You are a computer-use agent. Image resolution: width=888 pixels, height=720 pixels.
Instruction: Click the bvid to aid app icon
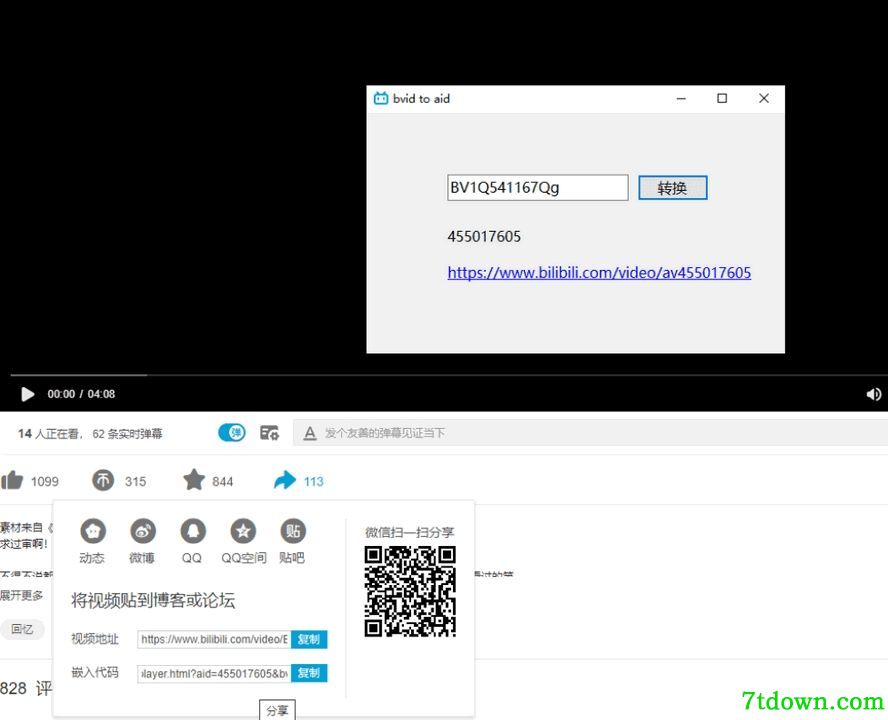pos(381,99)
